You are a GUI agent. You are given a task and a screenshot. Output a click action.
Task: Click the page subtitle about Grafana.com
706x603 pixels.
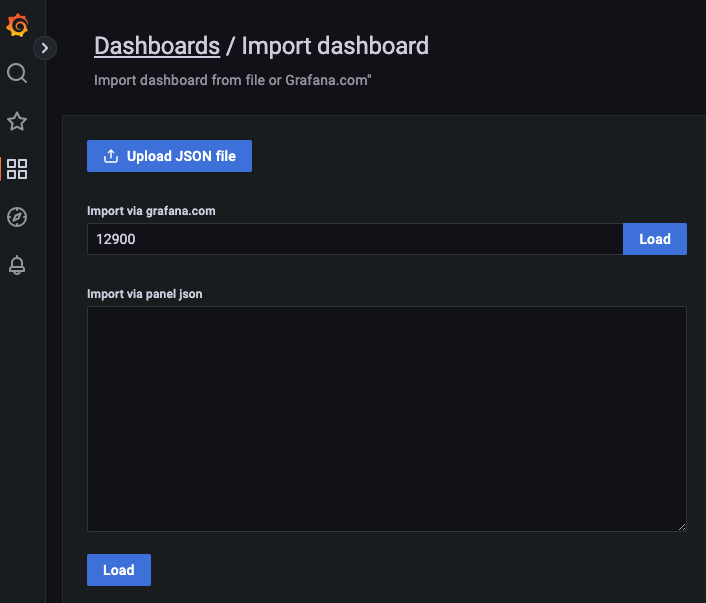[232, 80]
